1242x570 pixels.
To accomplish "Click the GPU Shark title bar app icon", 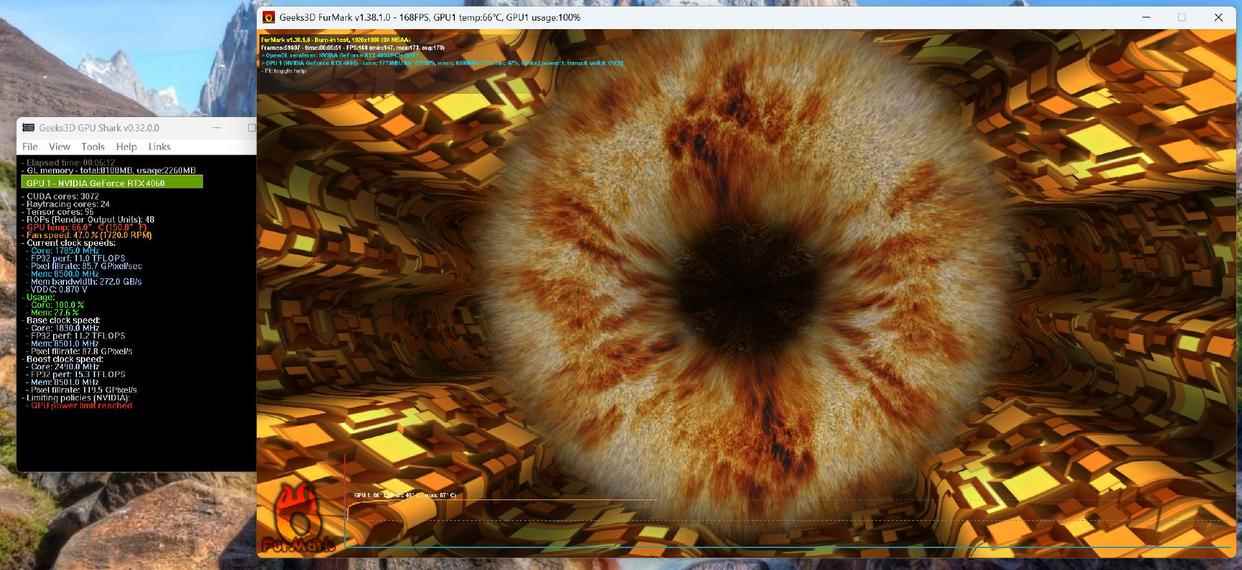I will [28, 128].
